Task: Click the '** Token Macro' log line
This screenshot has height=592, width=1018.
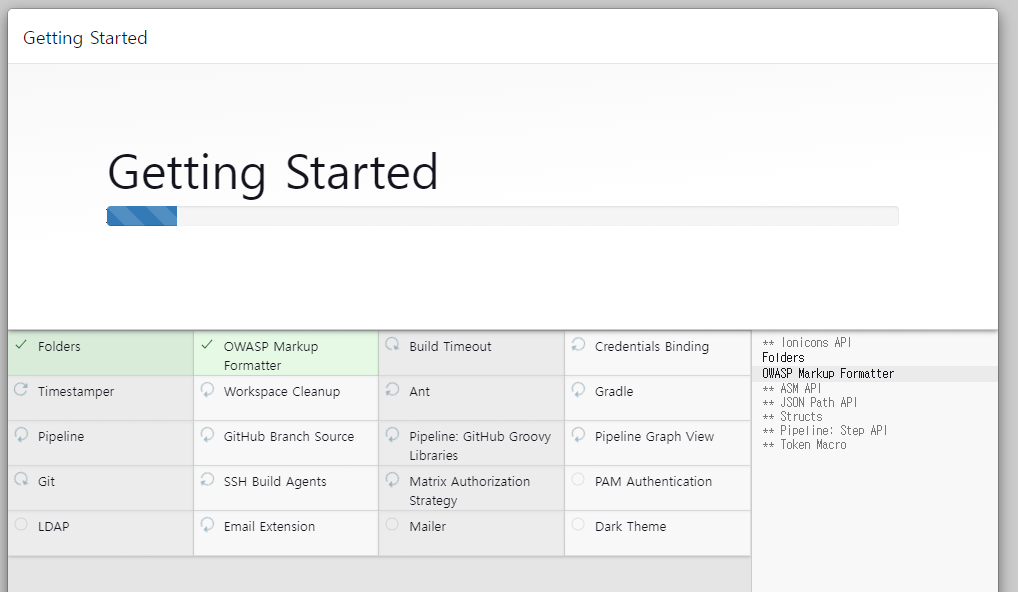Action: pyautogui.click(x=804, y=445)
